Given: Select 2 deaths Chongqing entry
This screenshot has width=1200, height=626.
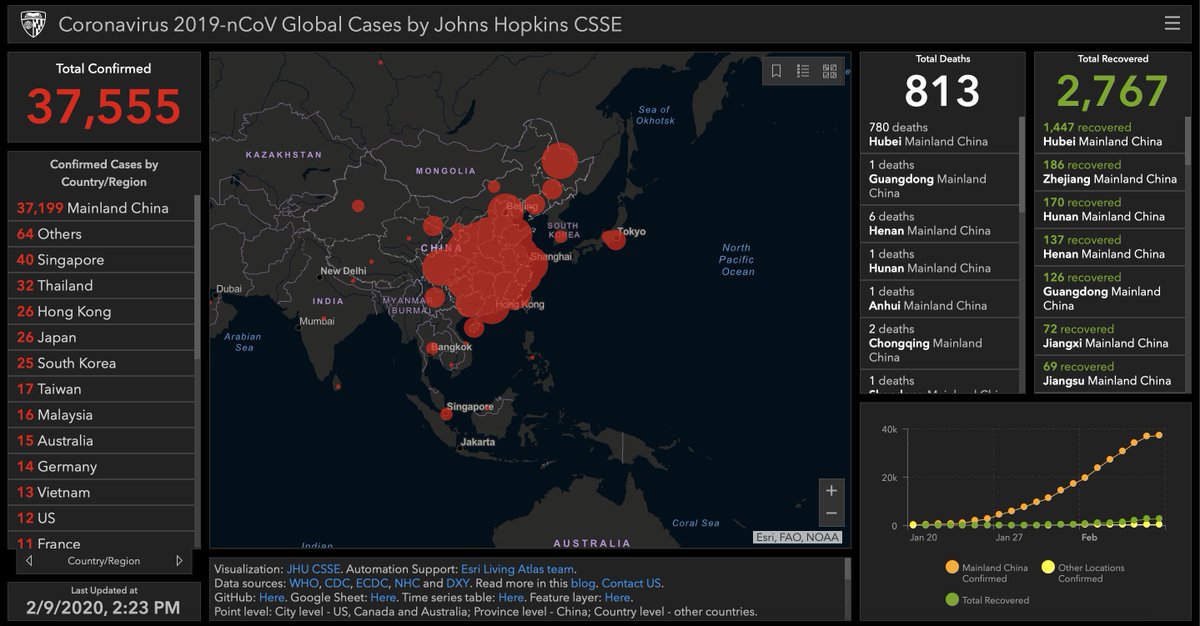Looking at the screenshot, I should [x=940, y=344].
